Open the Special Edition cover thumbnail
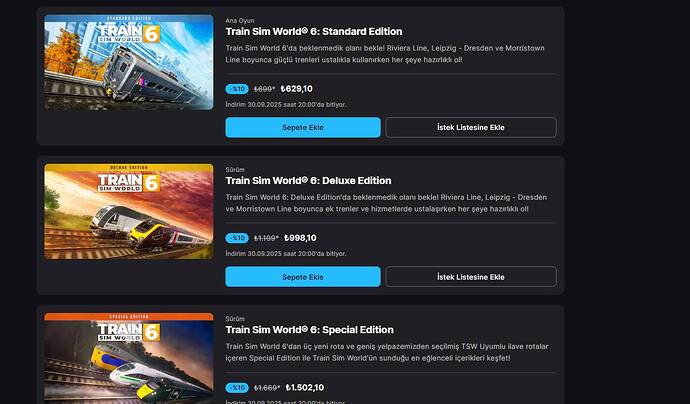Screen dimensions: 690x404 coord(128,358)
